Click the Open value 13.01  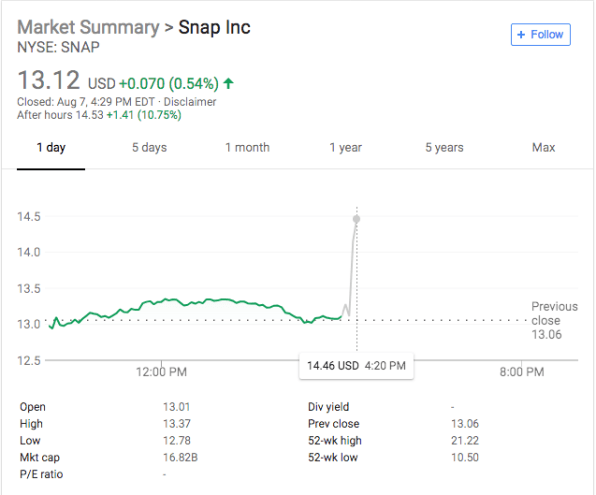pos(176,407)
